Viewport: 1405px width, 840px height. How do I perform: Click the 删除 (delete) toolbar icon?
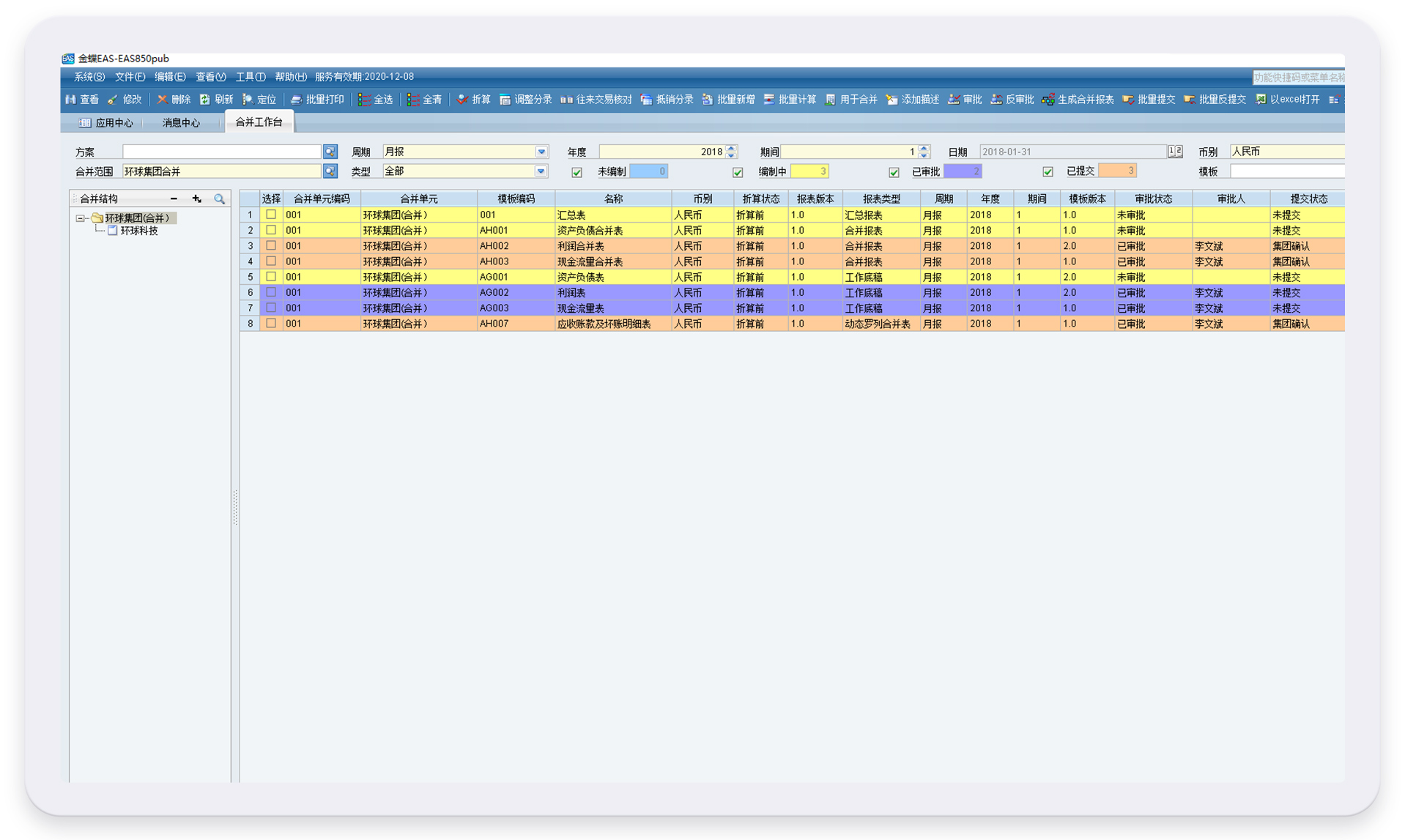pyautogui.click(x=162, y=100)
